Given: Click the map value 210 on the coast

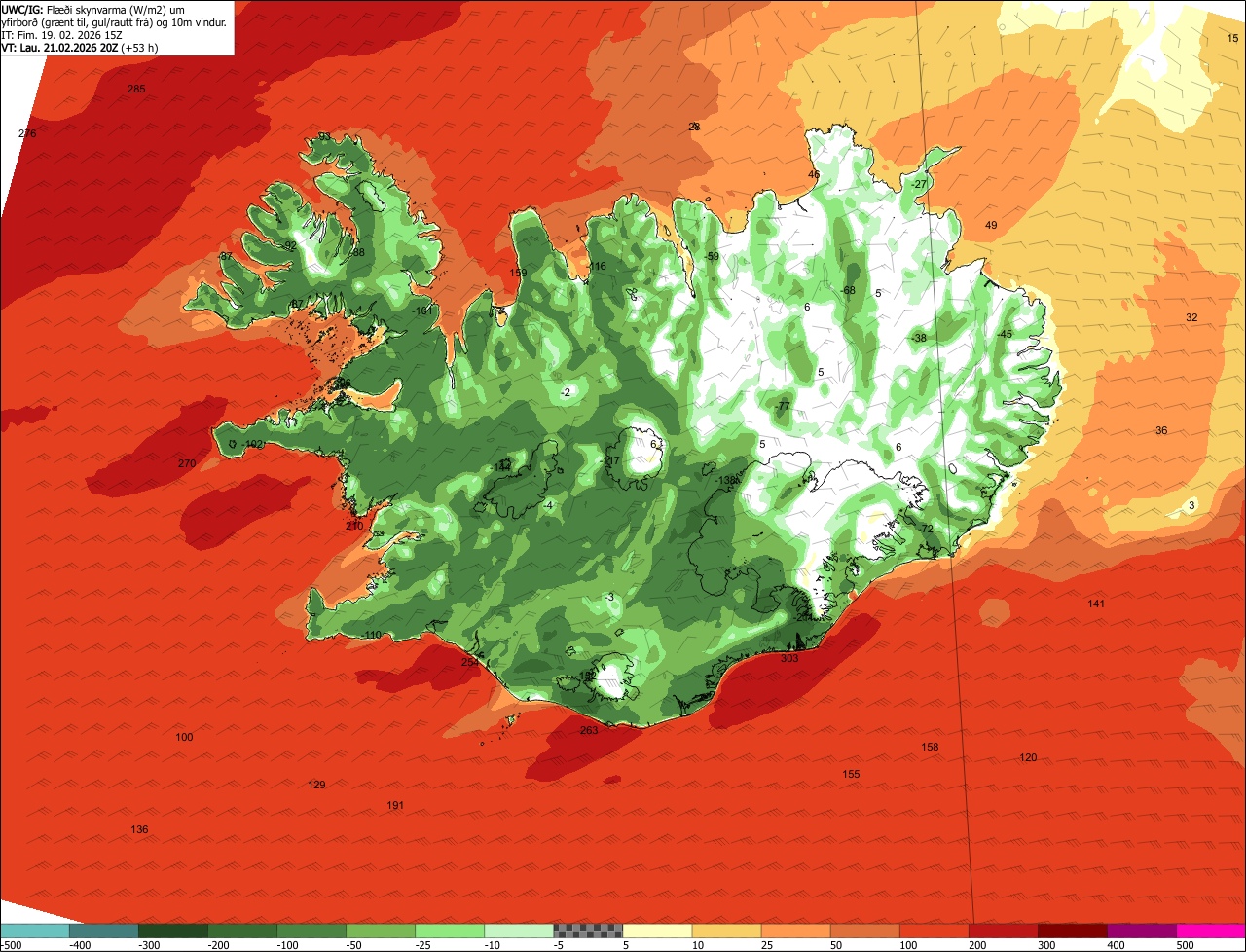Looking at the screenshot, I should coord(354,526).
